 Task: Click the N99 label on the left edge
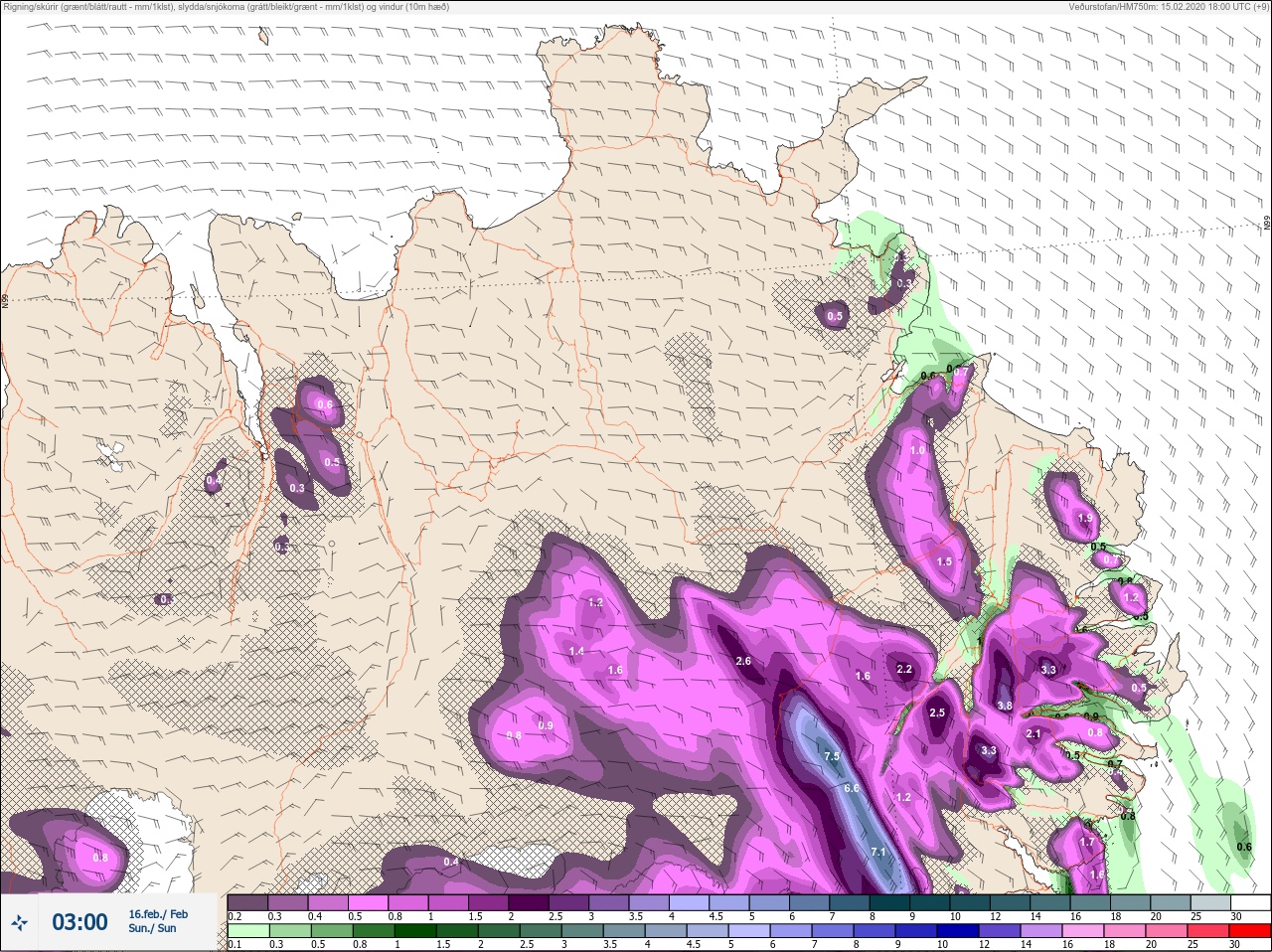click(5, 299)
